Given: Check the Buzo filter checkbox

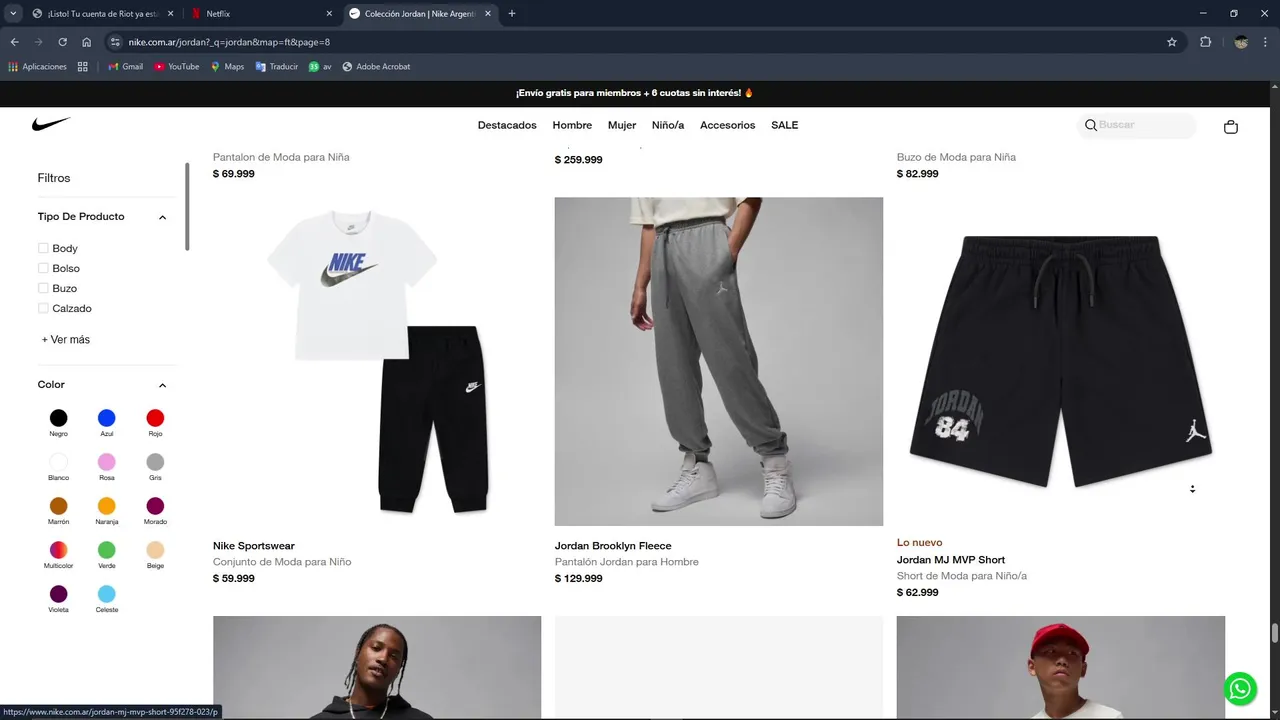Looking at the screenshot, I should tap(43, 288).
